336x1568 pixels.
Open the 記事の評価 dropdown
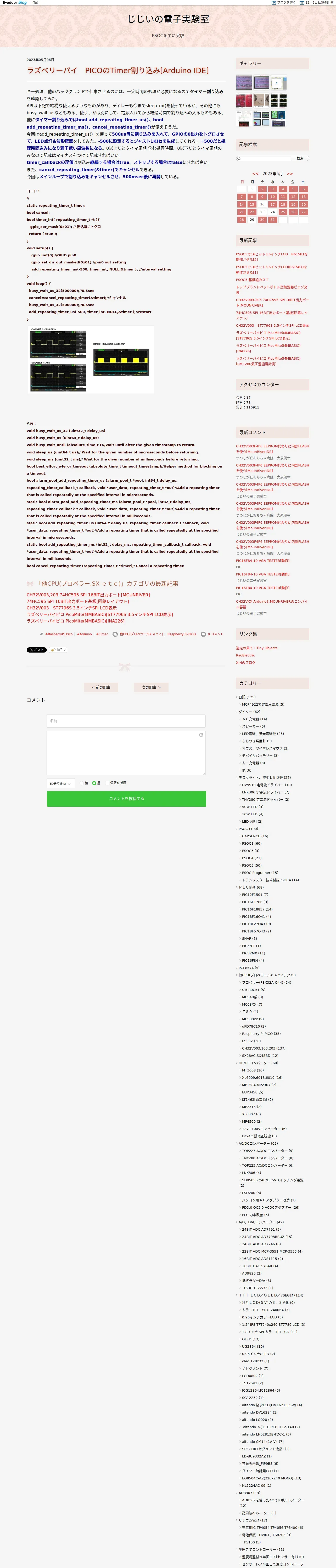pos(60,783)
